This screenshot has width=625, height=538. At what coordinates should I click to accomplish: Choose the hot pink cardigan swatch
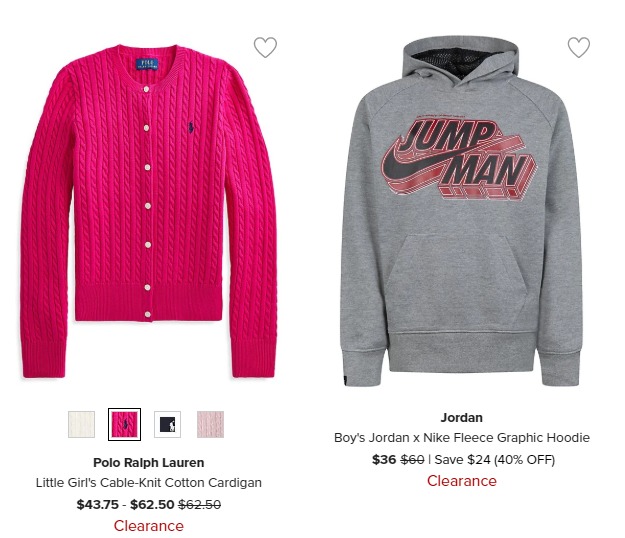(124, 424)
